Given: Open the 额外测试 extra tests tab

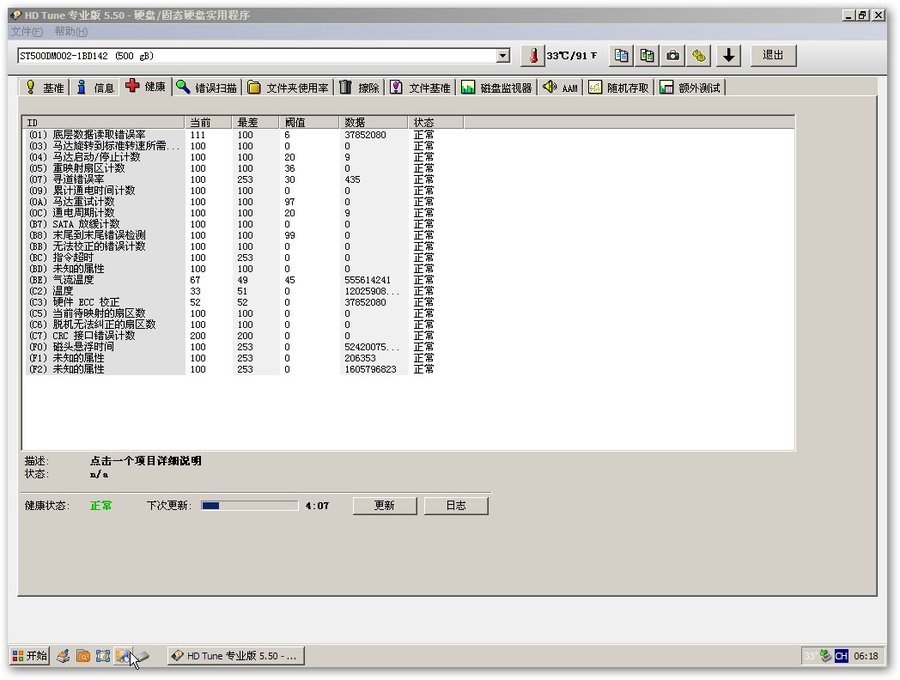Looking at the screenshot, I should [x=690, y=88].
